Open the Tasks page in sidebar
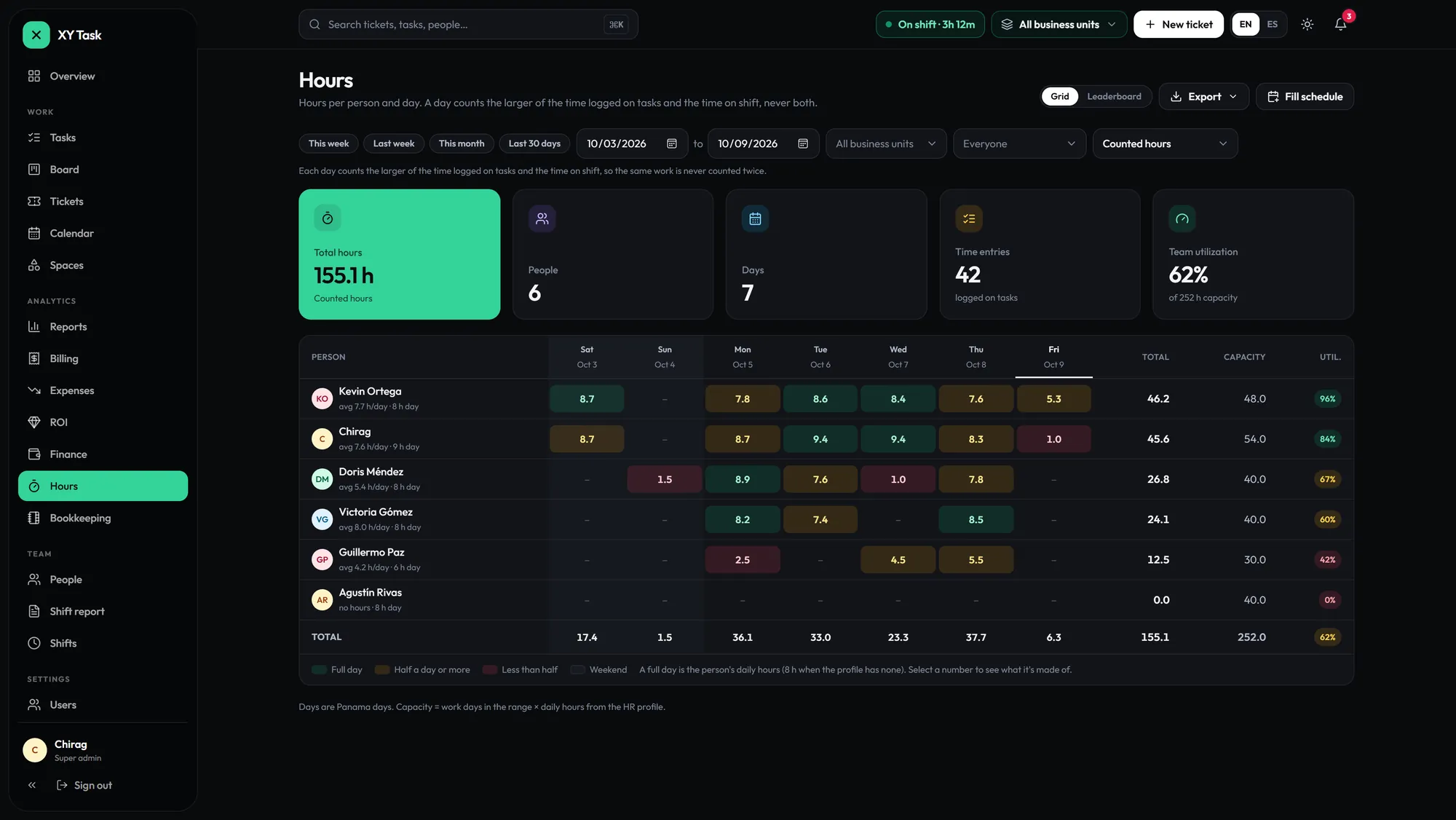Screen dimensions: 1456x820 [x=103, y=138]
